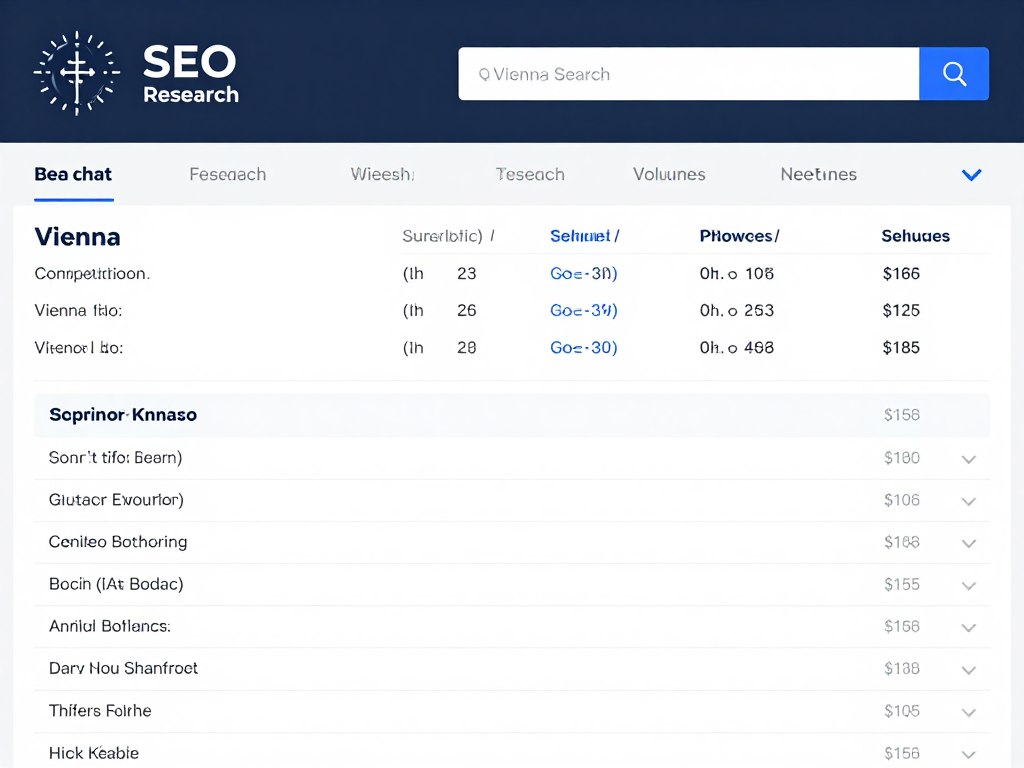Expand the Bocin (IAt Bodac) row chevron
This screenshot has height=768, width=1024.
click(968, 586)
